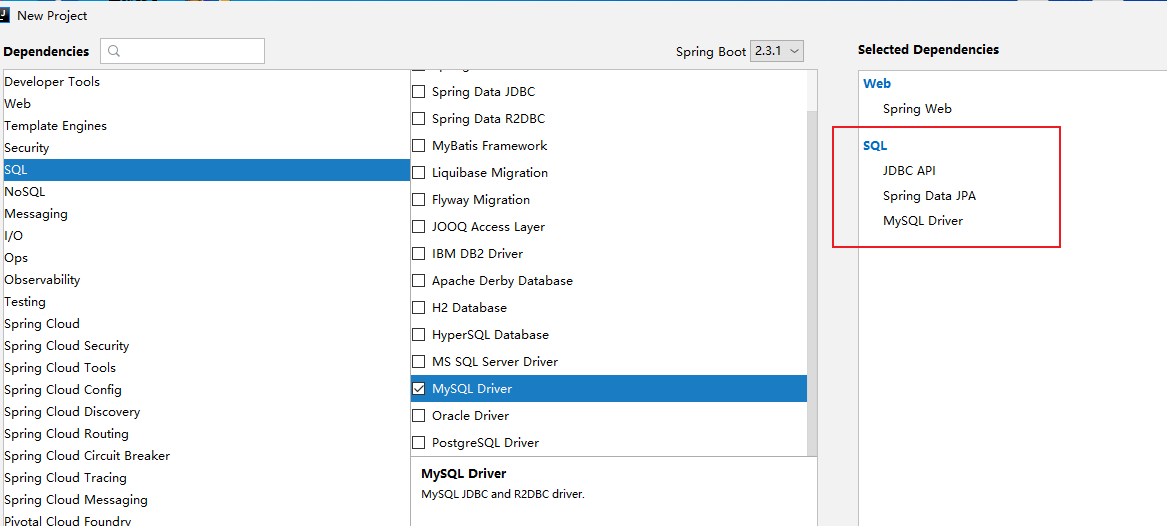Click the MySQL Driver description heading
Image resolution: width=1167 pixels, height=526 pixels.
[x=464, y=474]
